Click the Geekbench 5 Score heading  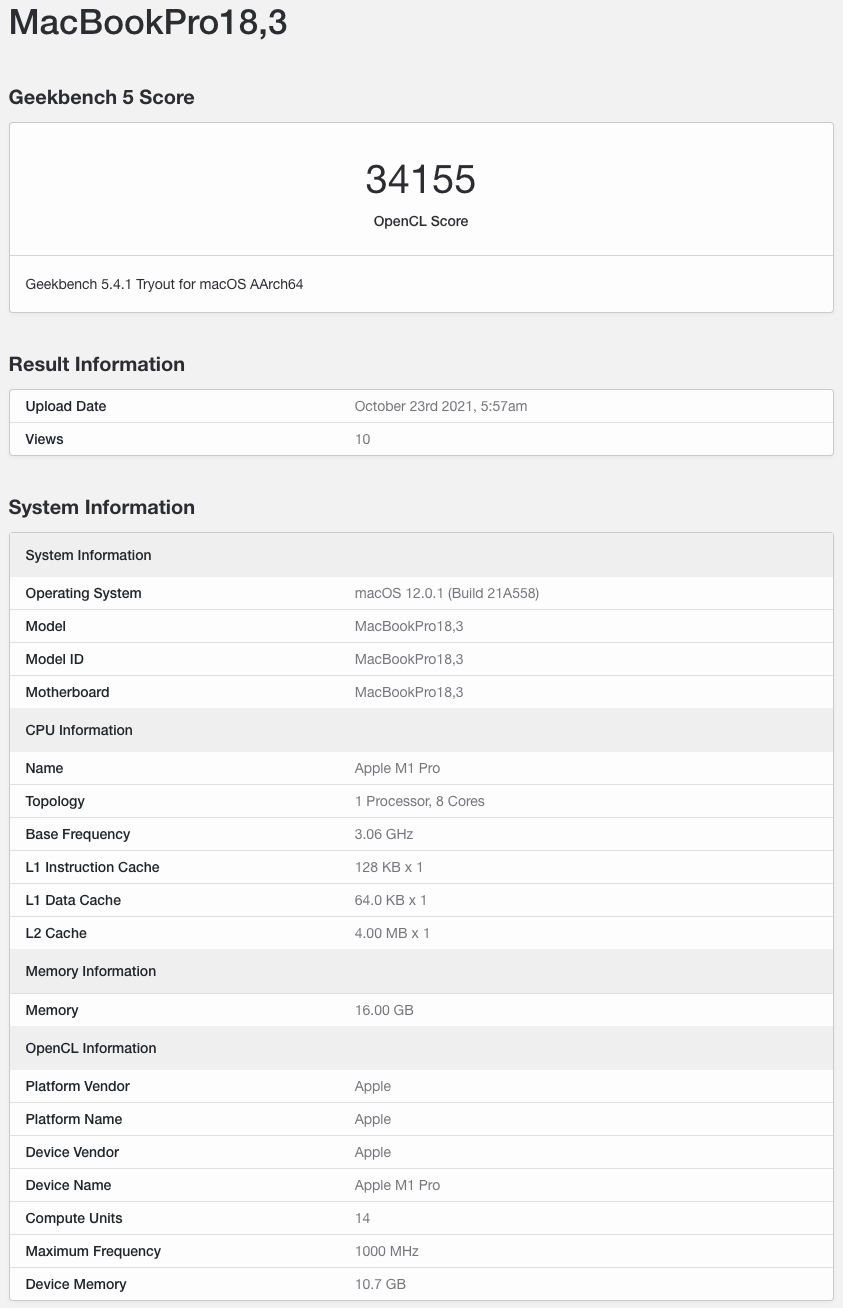tap(101, 97)
